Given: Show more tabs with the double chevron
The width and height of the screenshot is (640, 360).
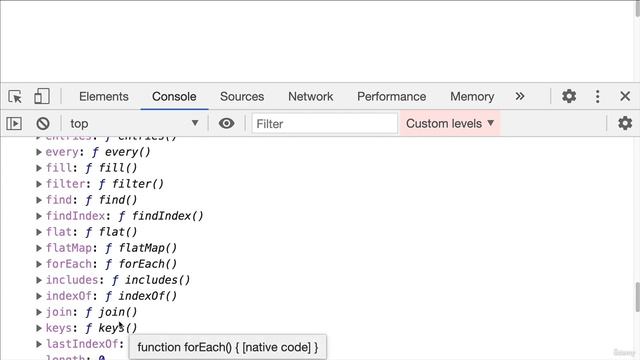Looking at the screenshot, I should click(520, 96).
